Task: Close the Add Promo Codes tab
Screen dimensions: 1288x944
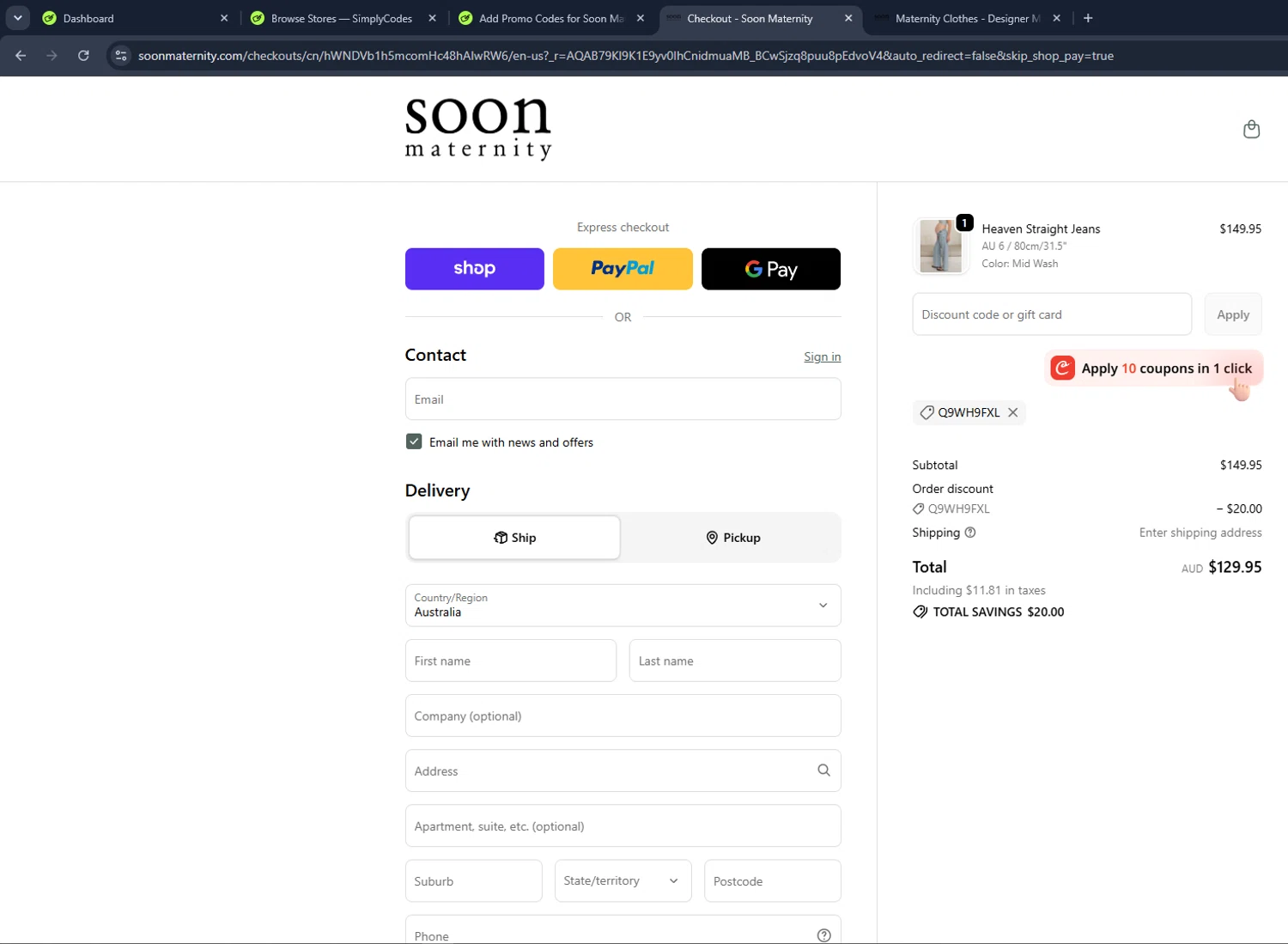Action: point(641,18)
